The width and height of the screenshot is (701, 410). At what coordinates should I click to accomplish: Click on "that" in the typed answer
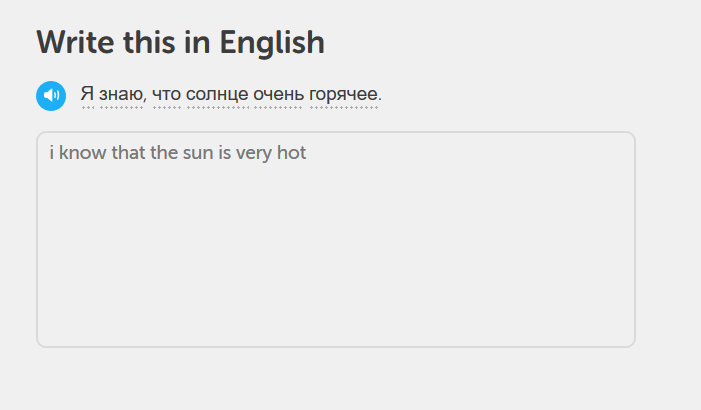[x=129, y=155]
